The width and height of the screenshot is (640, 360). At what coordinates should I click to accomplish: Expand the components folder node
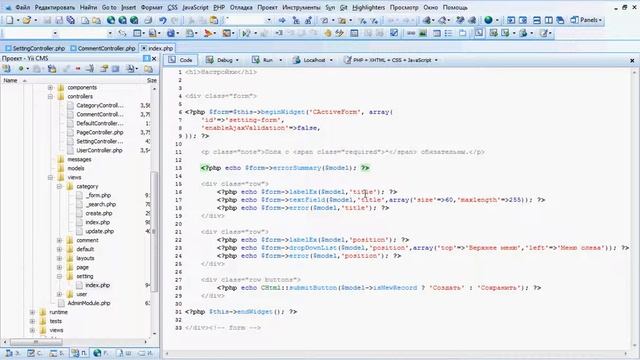coord(50,88)
